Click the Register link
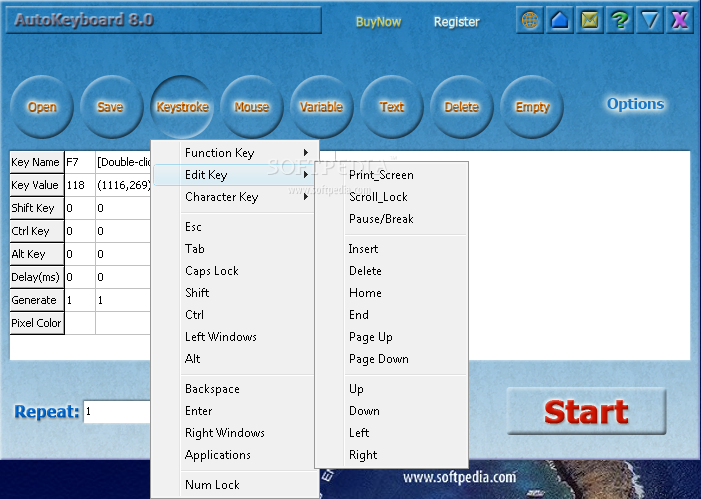 click(456, 22)
